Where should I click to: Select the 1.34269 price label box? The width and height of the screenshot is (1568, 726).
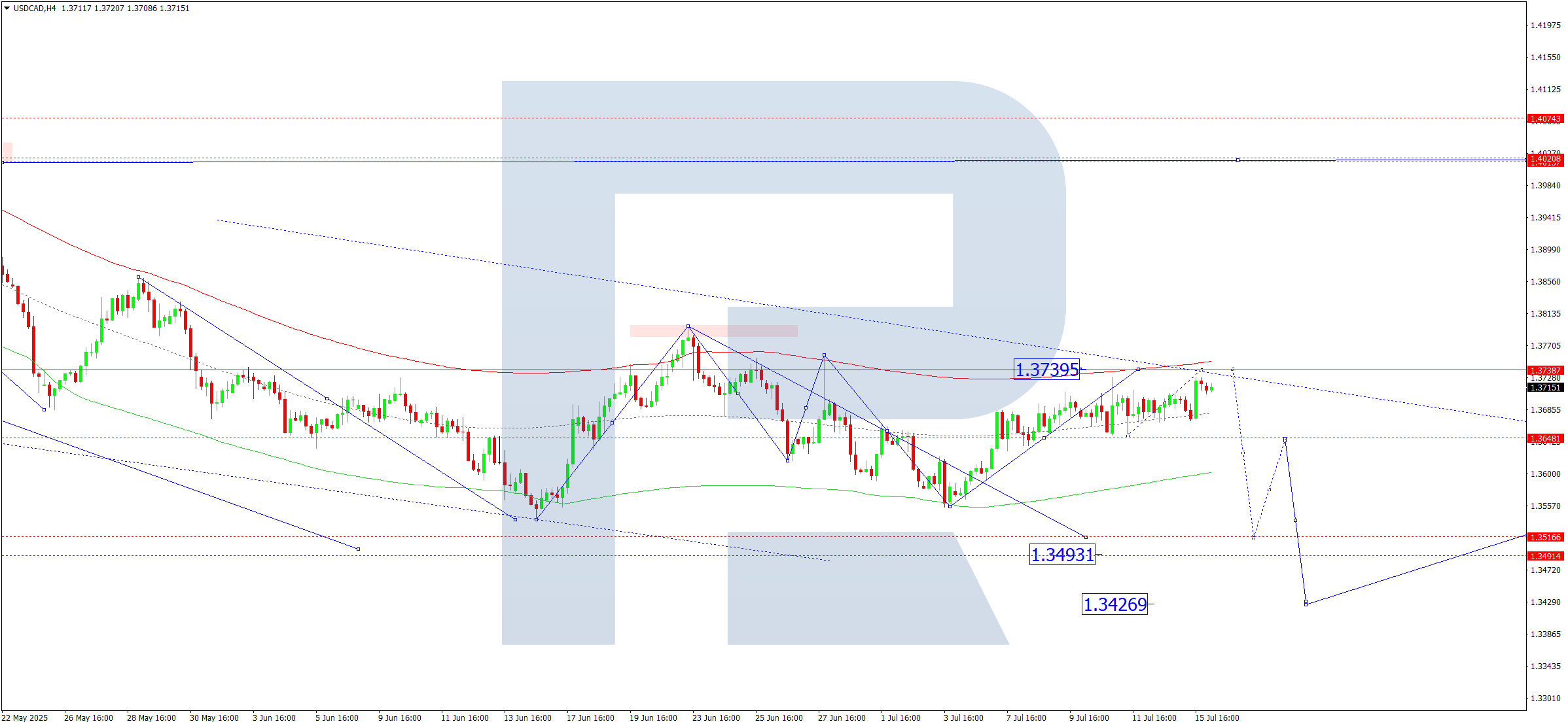tap(1114, 604)
